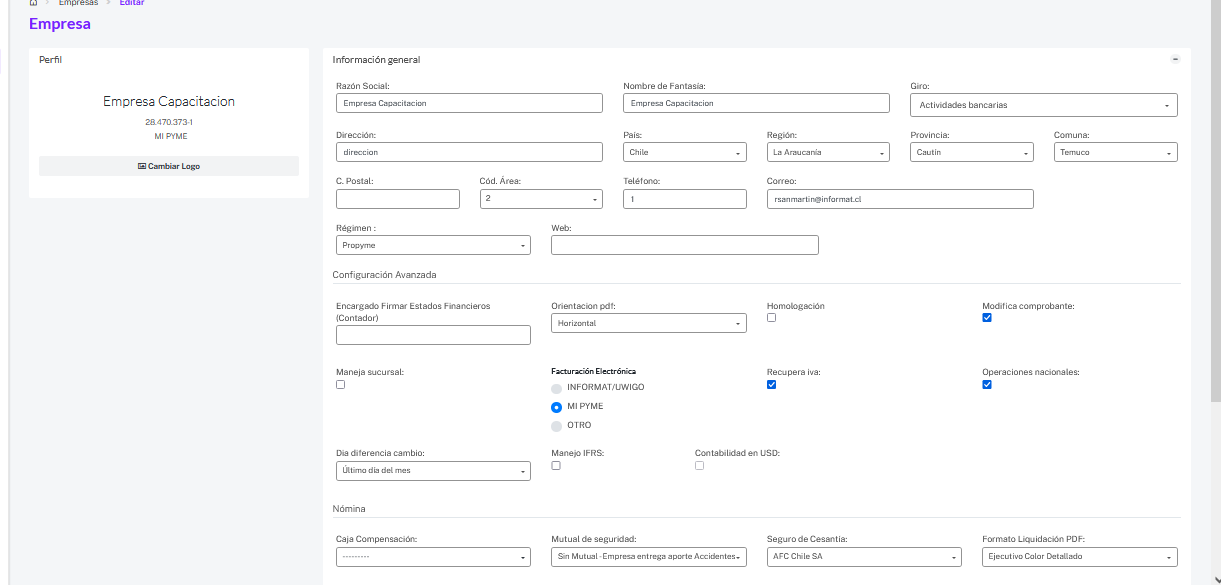Image resolution: width=1221 pixels, height=585 pixels.
Task: Focus the Correo email field
Action: pos(899,199)
